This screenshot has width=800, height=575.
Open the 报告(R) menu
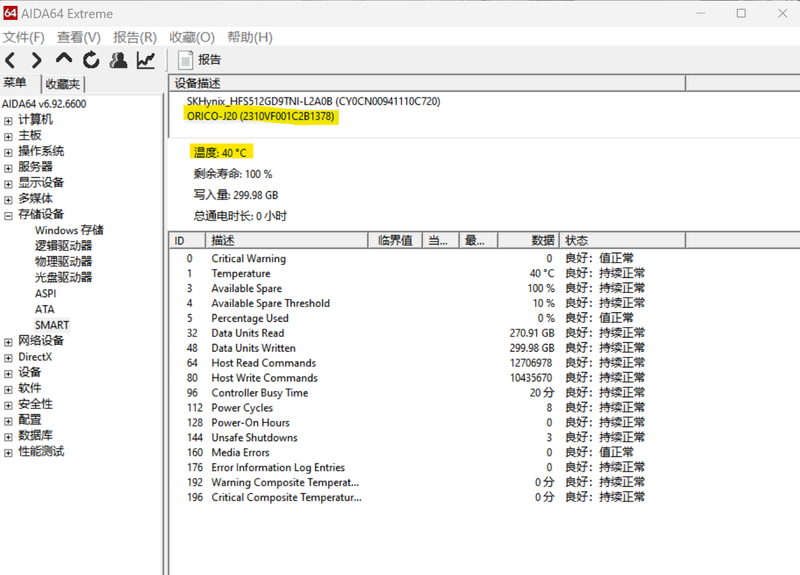point(135,37)
